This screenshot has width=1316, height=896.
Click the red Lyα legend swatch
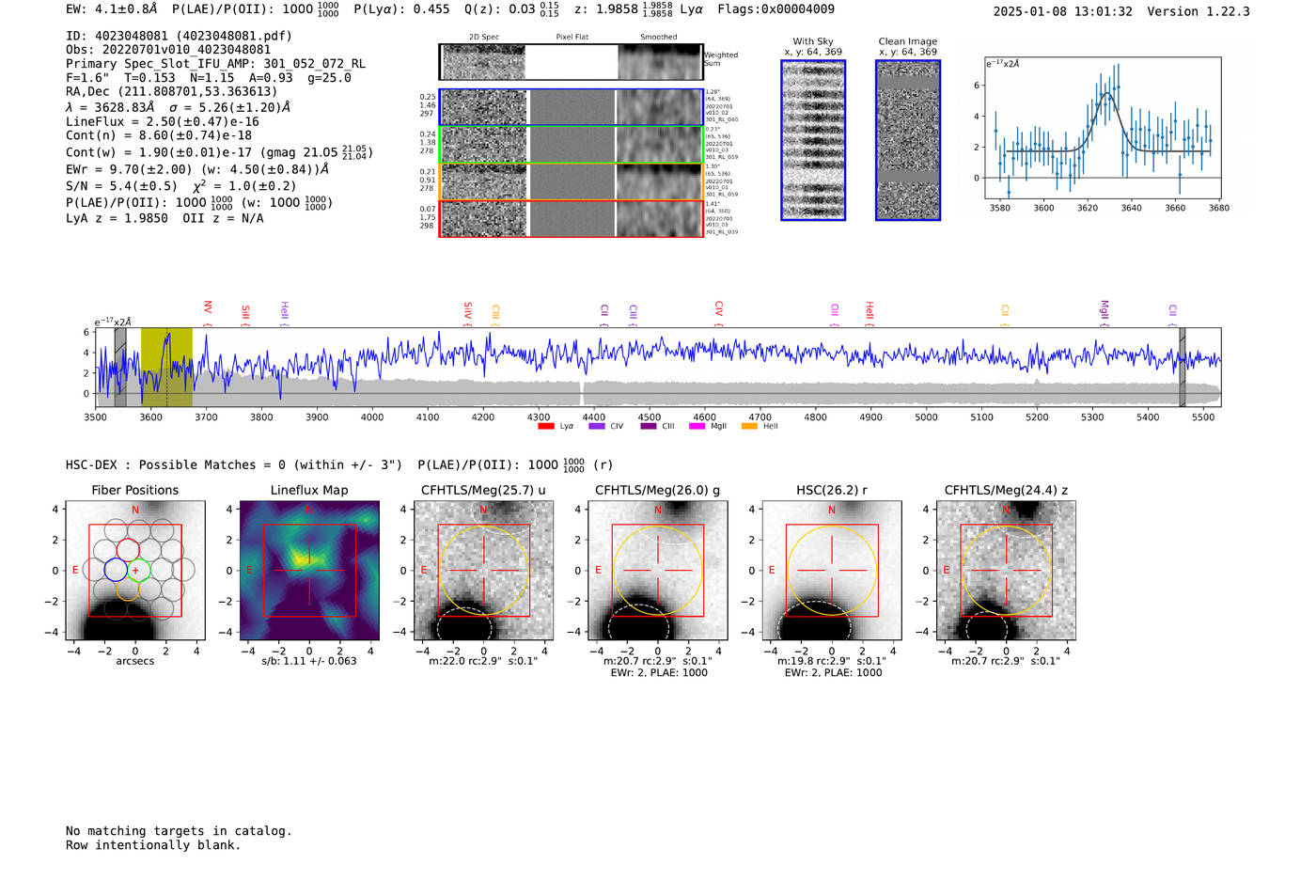(545, 426)
